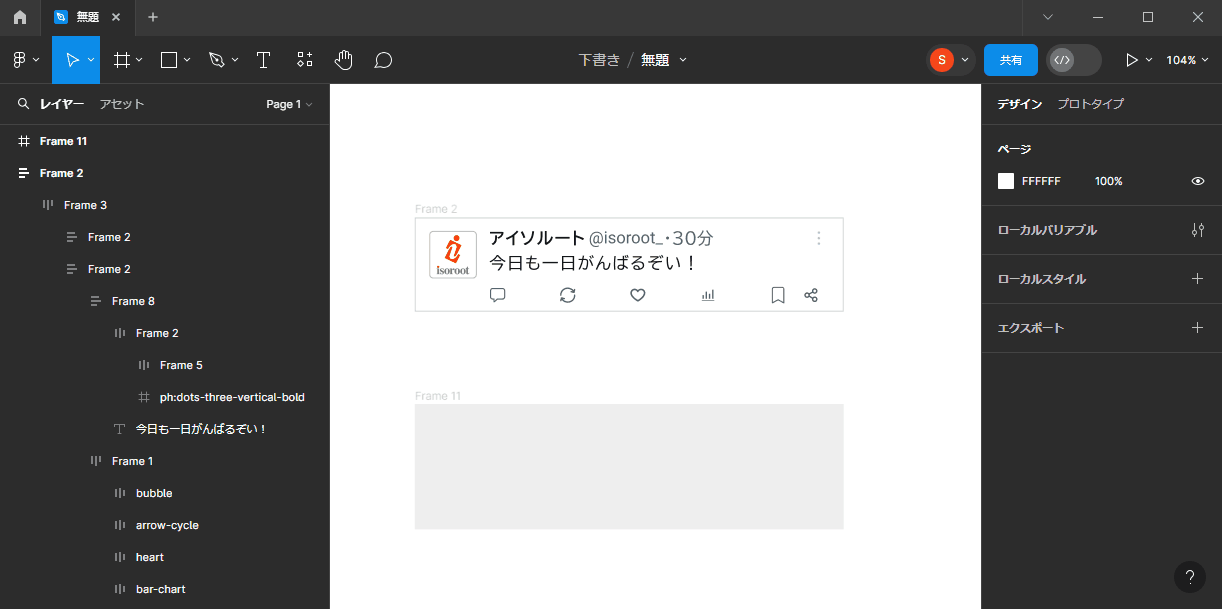This screenshot has height=609, width=1222.
Task: Switch to the レイヤー tab
Action: tap(62, 104)
